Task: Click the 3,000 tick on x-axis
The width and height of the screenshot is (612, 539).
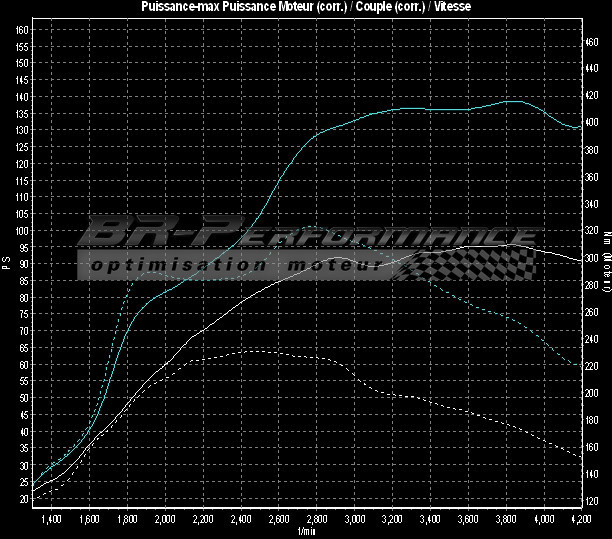Action: 355,520
